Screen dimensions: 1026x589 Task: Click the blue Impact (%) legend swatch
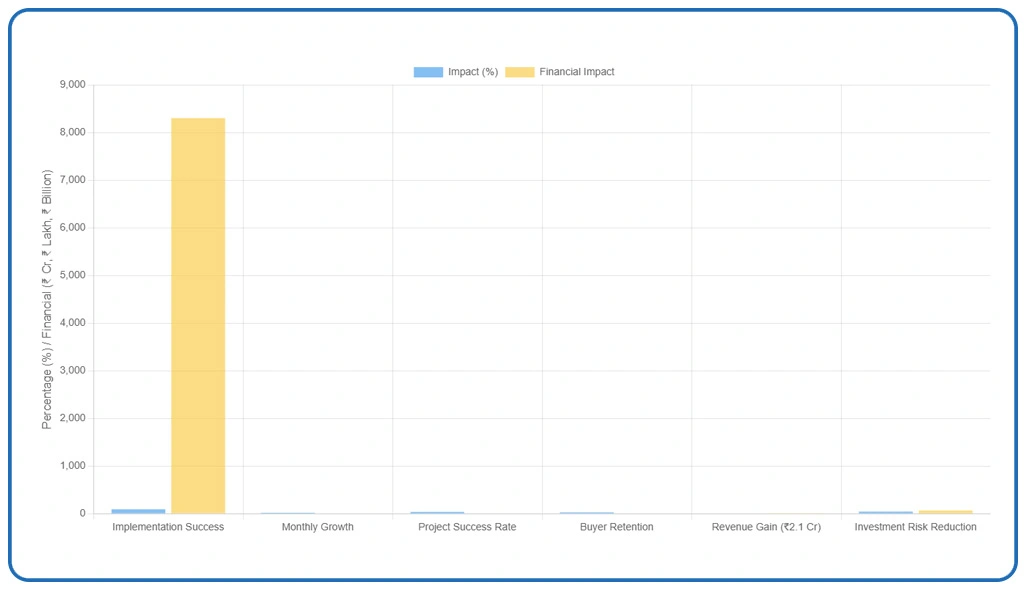coord(428,72)
